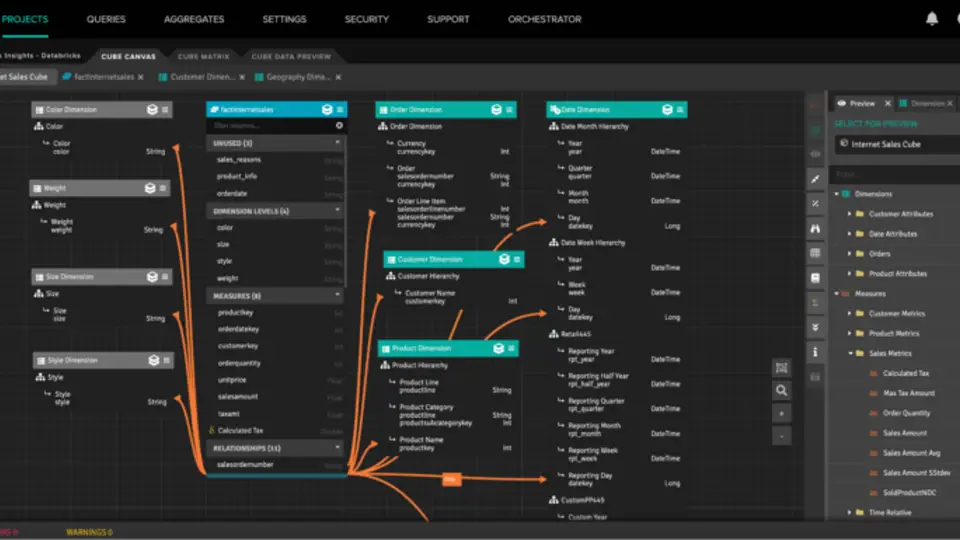
Task: Expand the Date Attributes folder
Action: click(x=849, y=234)
